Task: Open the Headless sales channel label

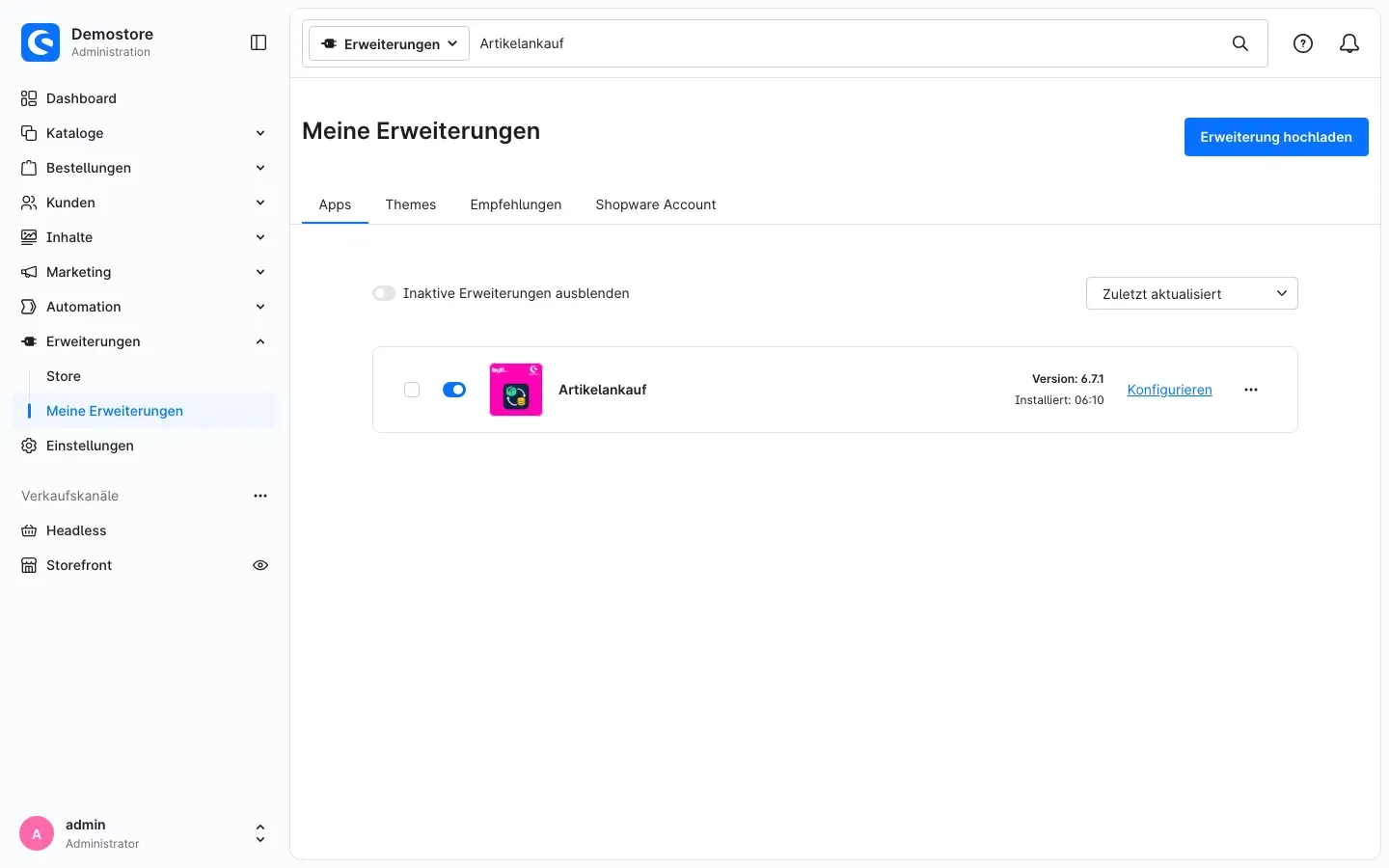Action: coord(76,530)
